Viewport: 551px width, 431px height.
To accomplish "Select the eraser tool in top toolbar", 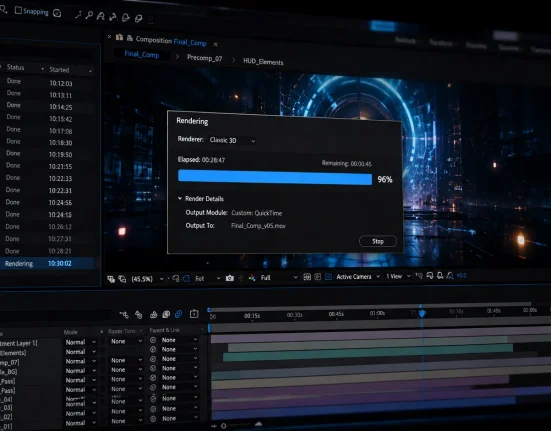I will (138, 18).
